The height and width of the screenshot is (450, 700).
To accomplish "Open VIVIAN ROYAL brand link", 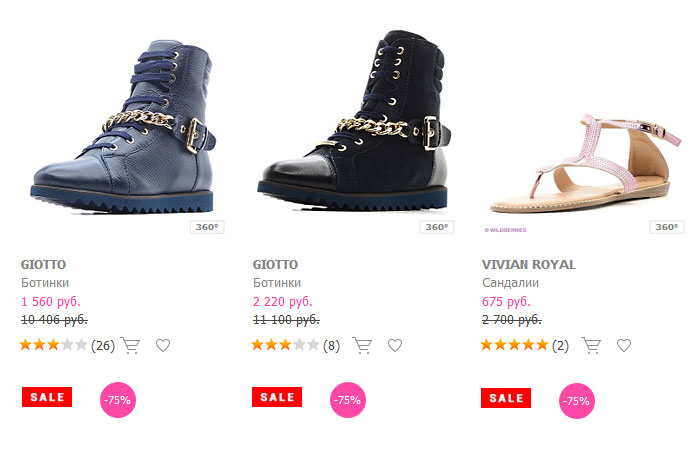I will 528,265.
